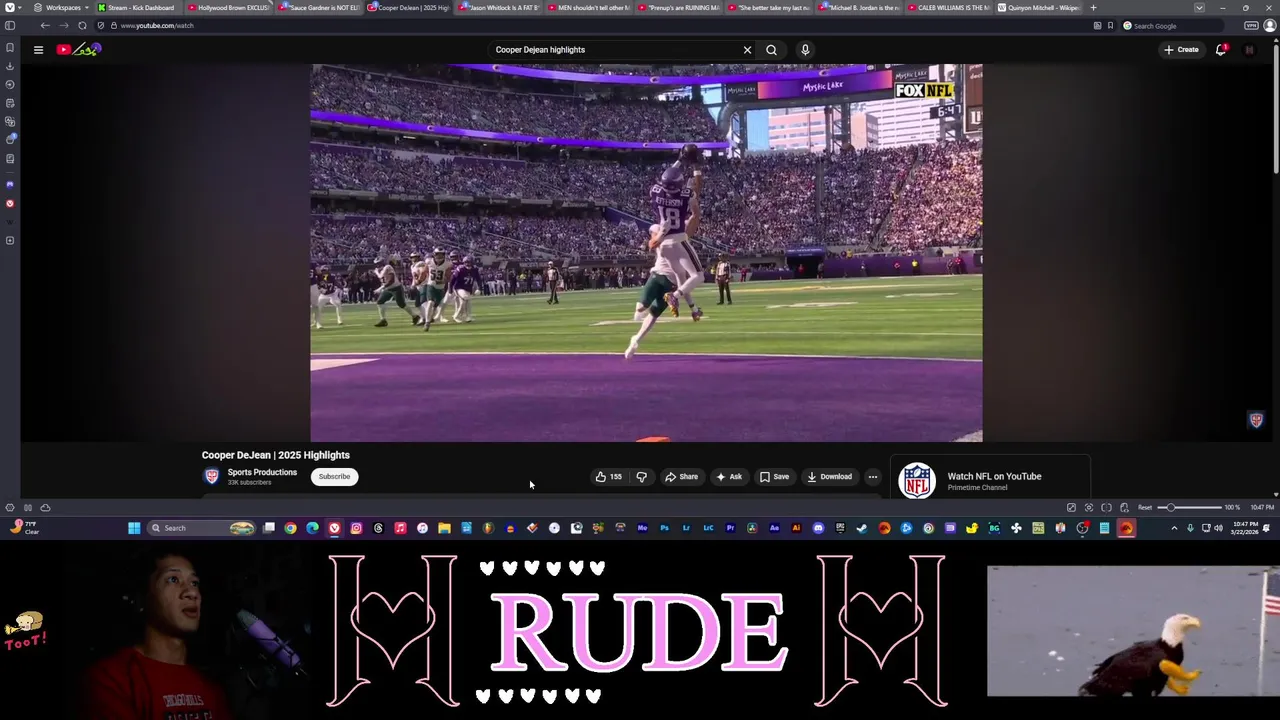This screenshot has height=720, width=1280.
Task: Expand the tab list dropdown arrow
Action: click(x=1199, y=7)
